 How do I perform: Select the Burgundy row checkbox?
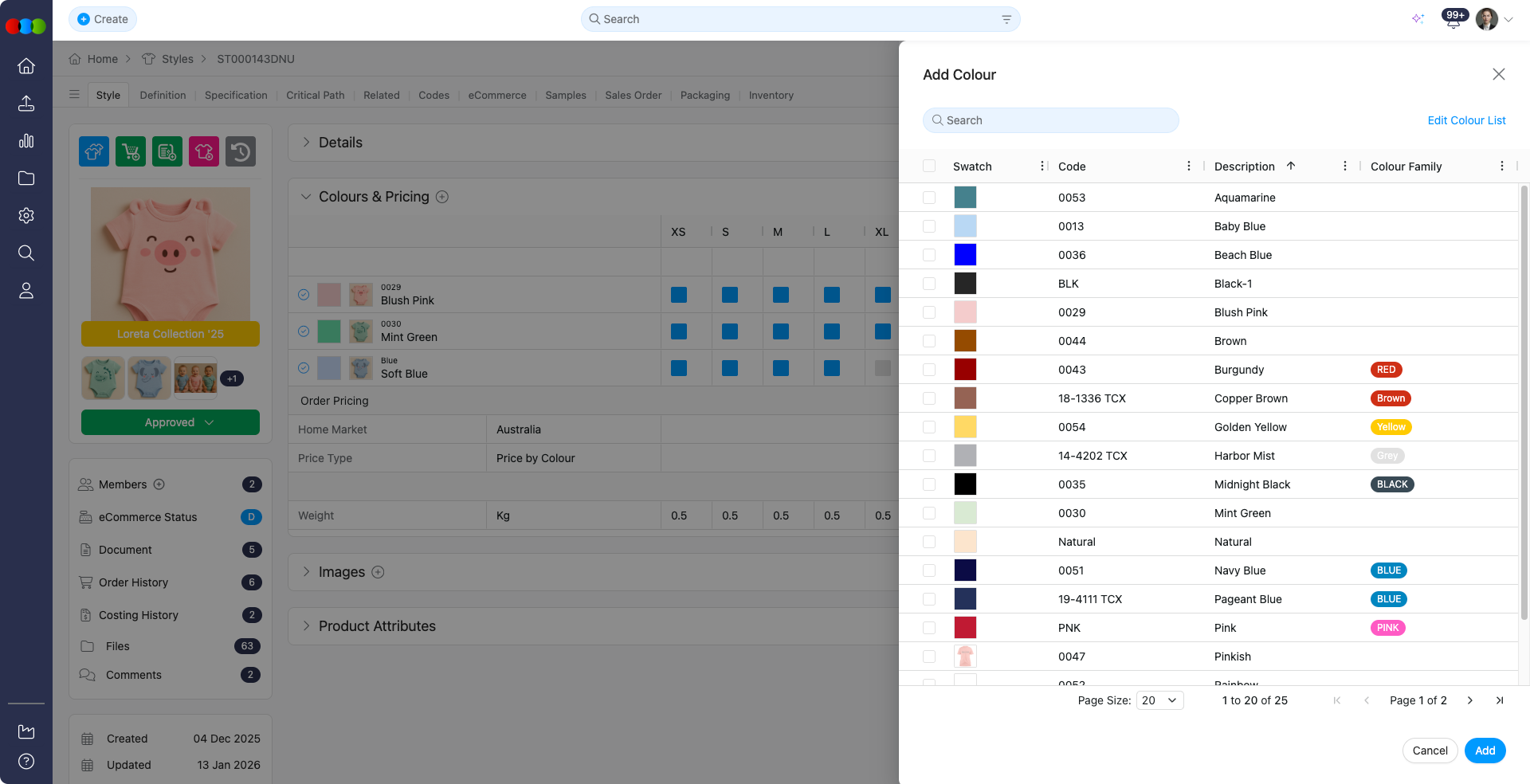tap(929, 370)
